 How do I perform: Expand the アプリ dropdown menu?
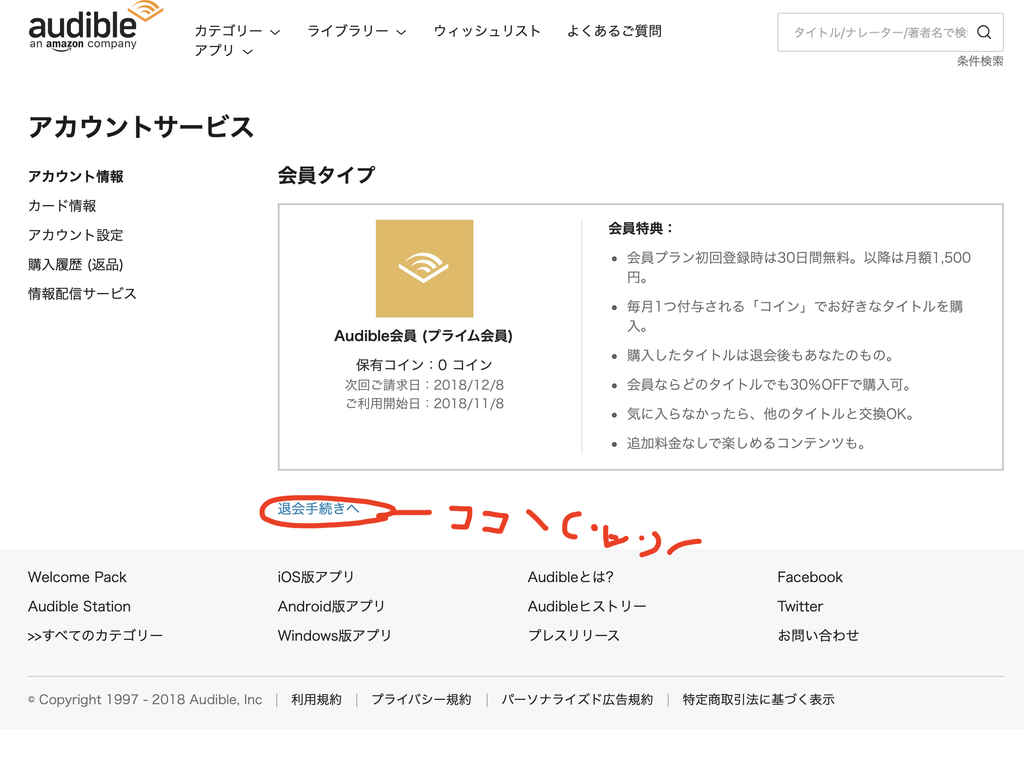(223, 50)
